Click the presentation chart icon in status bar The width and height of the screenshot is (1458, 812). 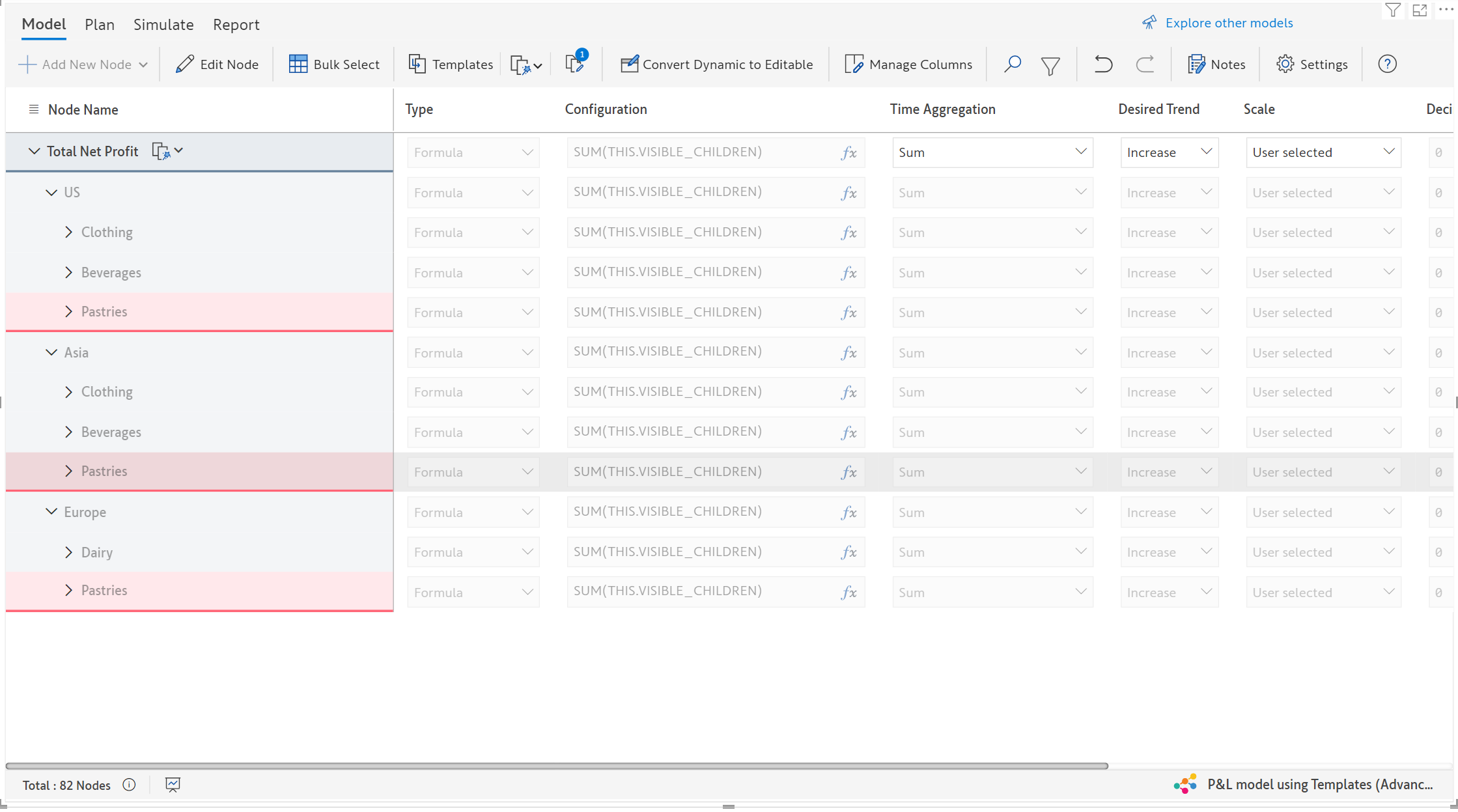pyautogui.click(x=173, y=785)
